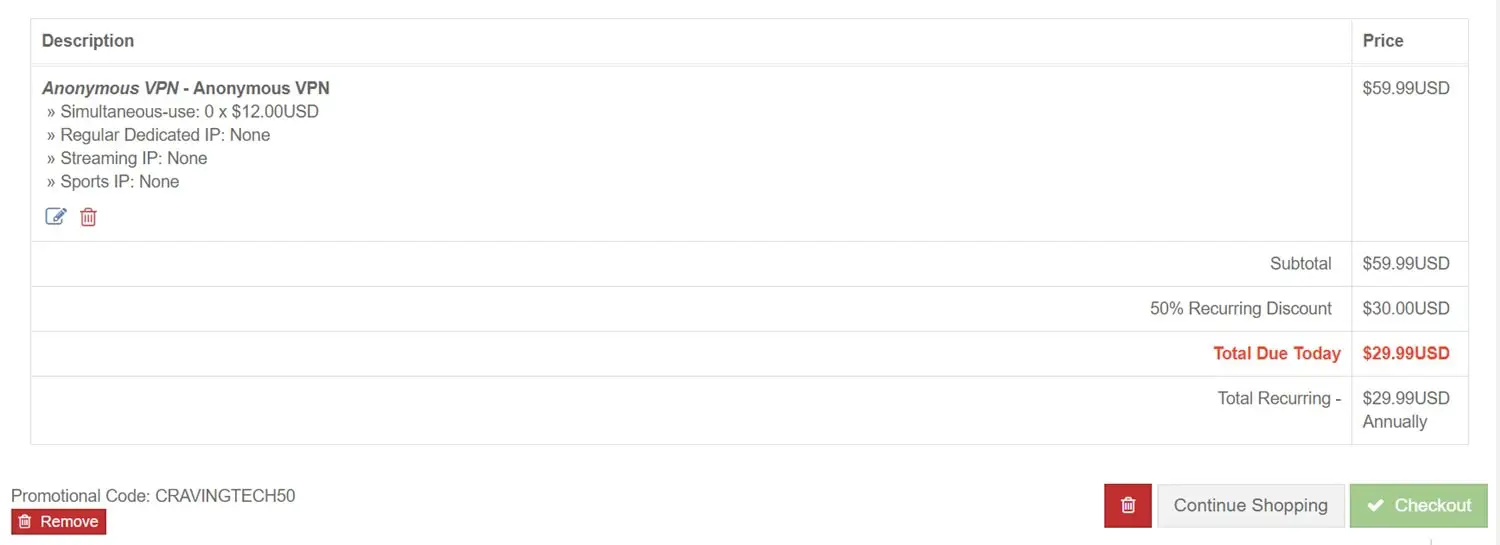This screenshot has height=545, width=1500.
Task: Click the Price column header
Action: (x=1383, y=41)
